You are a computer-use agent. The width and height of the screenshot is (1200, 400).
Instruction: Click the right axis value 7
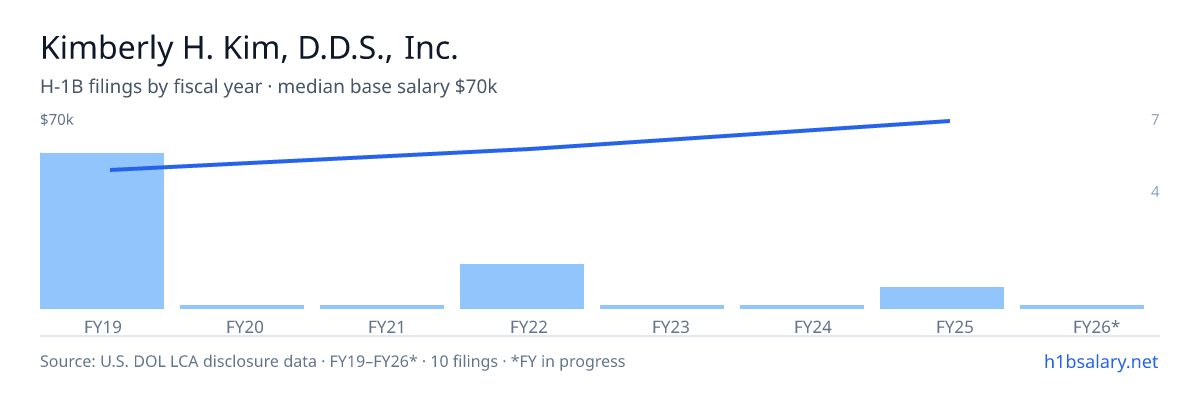(x=1155, y=120)
